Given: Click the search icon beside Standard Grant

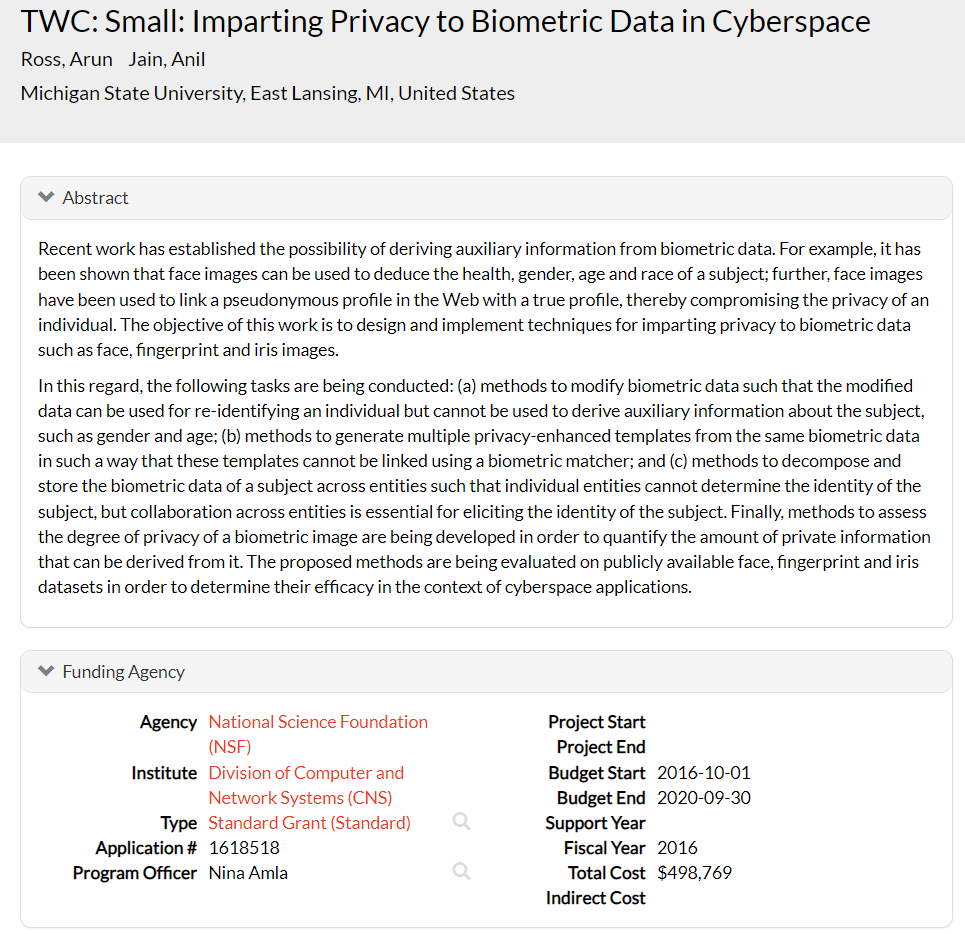Looking at the screenshot, I should pyautogui.click(x=461, y=822).
